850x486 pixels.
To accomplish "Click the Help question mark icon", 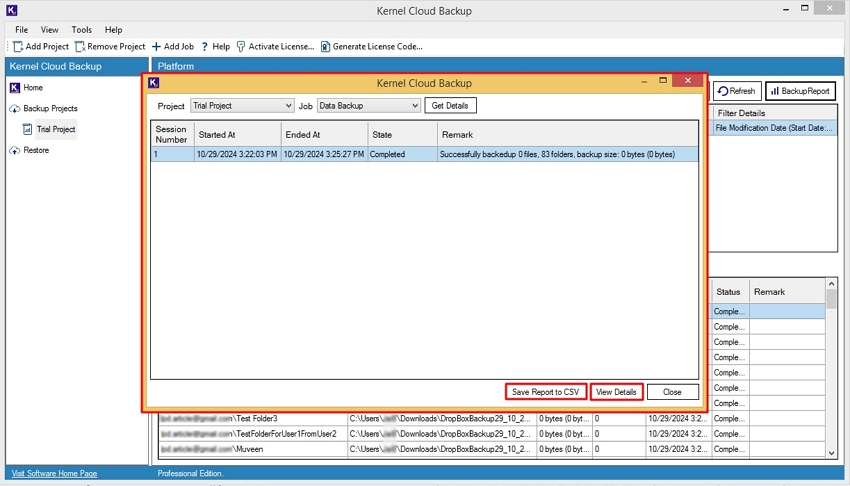I will (204, 47).
